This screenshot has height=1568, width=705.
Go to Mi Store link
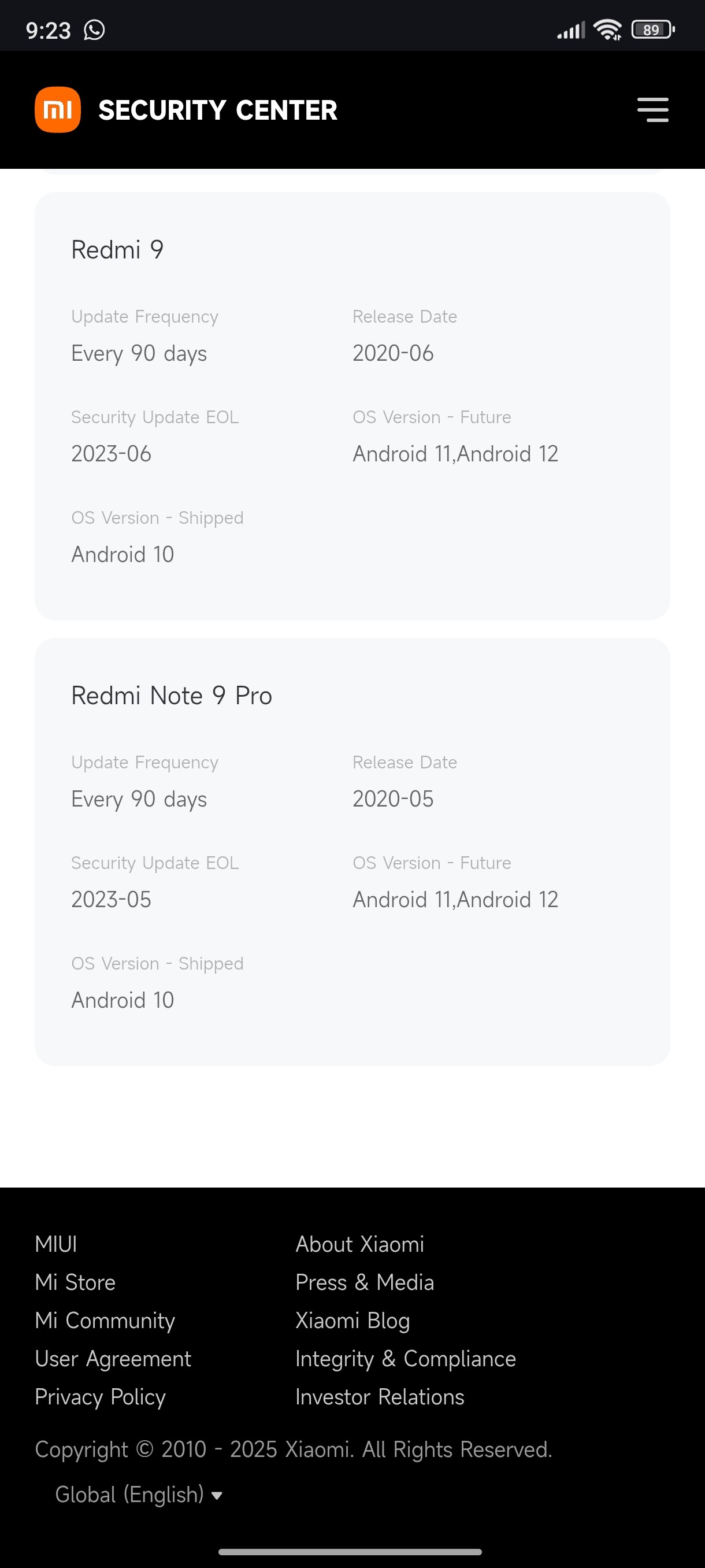[x=75, y=1282]
